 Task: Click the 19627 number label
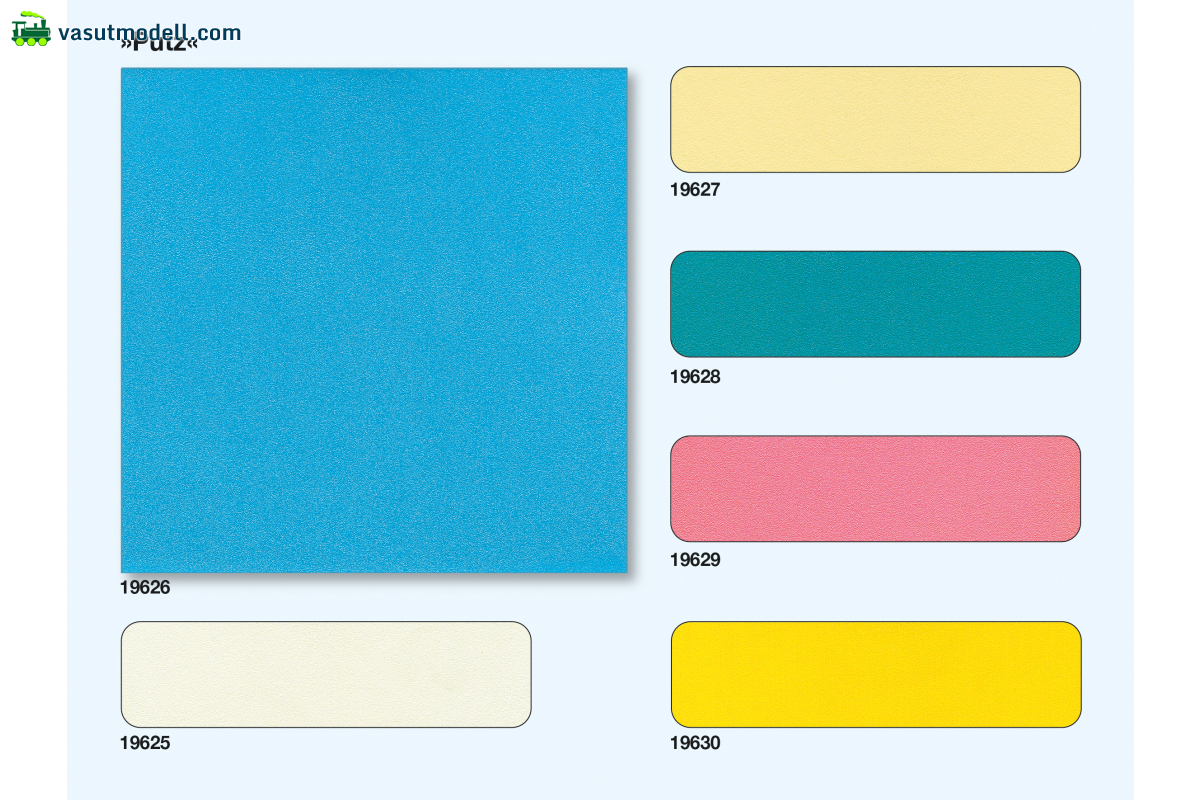[695, 190]
